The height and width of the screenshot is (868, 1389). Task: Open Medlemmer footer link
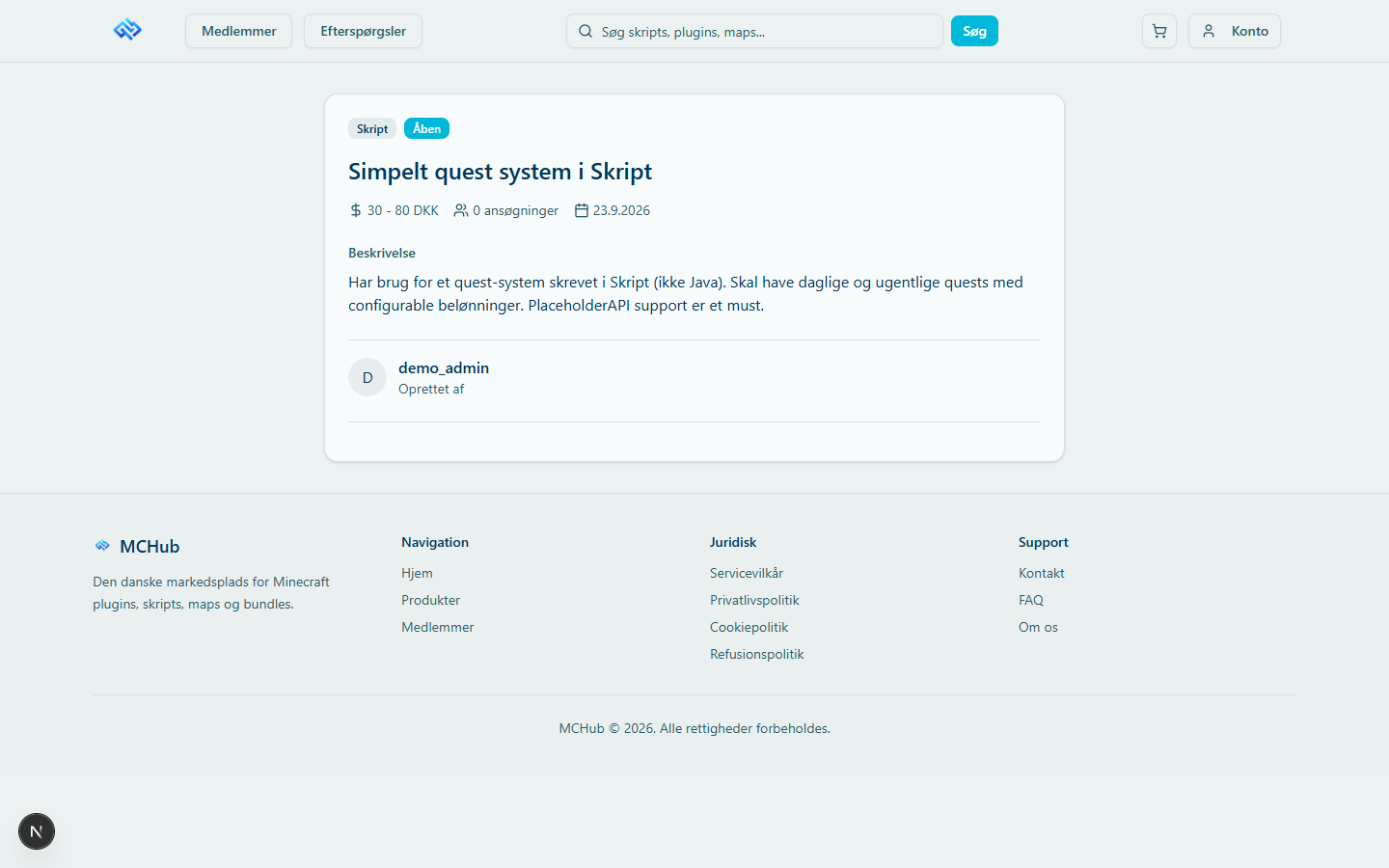437,627
